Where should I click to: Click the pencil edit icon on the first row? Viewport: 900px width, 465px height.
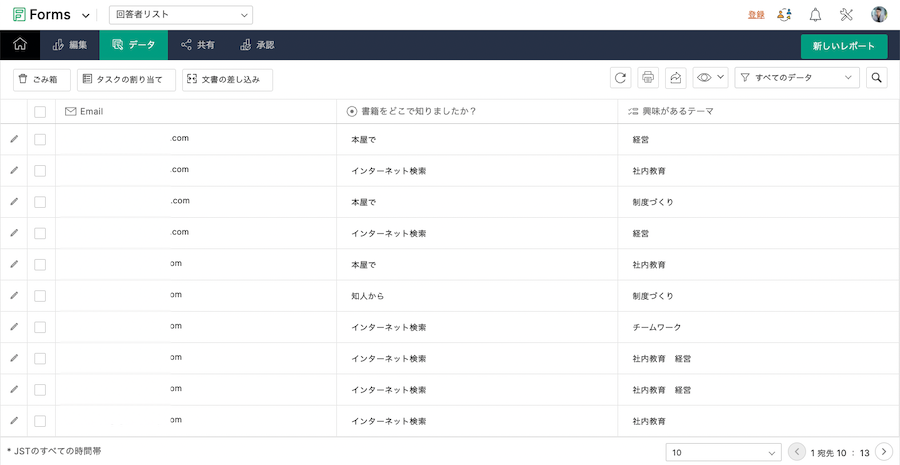[14, 139]
